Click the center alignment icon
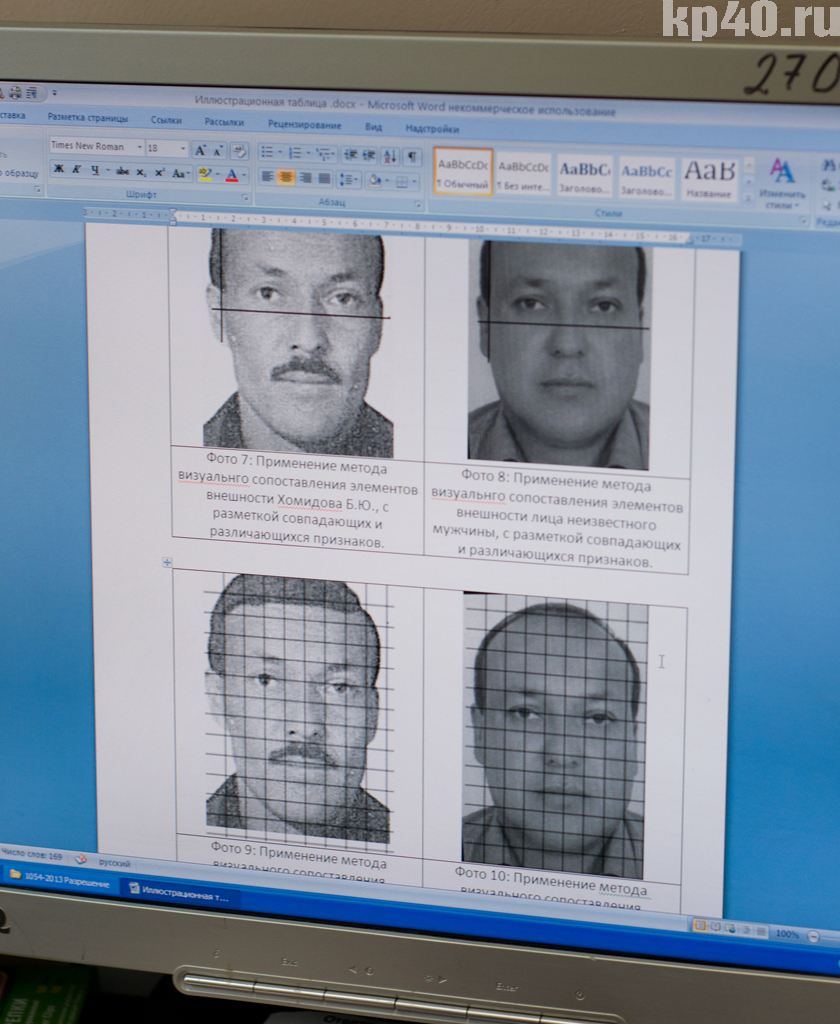840x1024 pixels. click(x=286, y=177)
